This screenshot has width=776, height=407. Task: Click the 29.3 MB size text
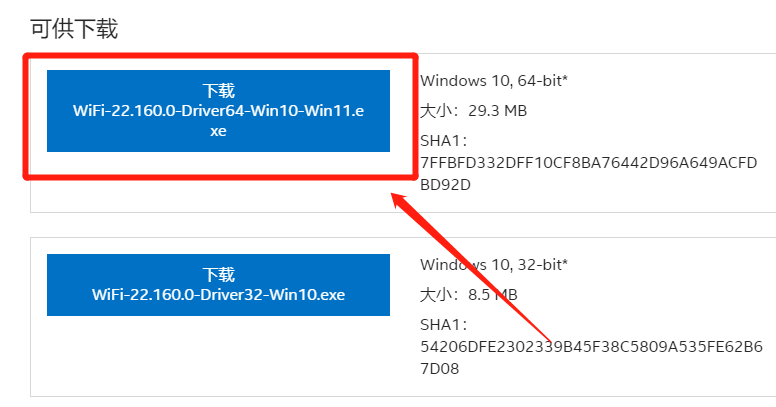click(x=497, y=110)
